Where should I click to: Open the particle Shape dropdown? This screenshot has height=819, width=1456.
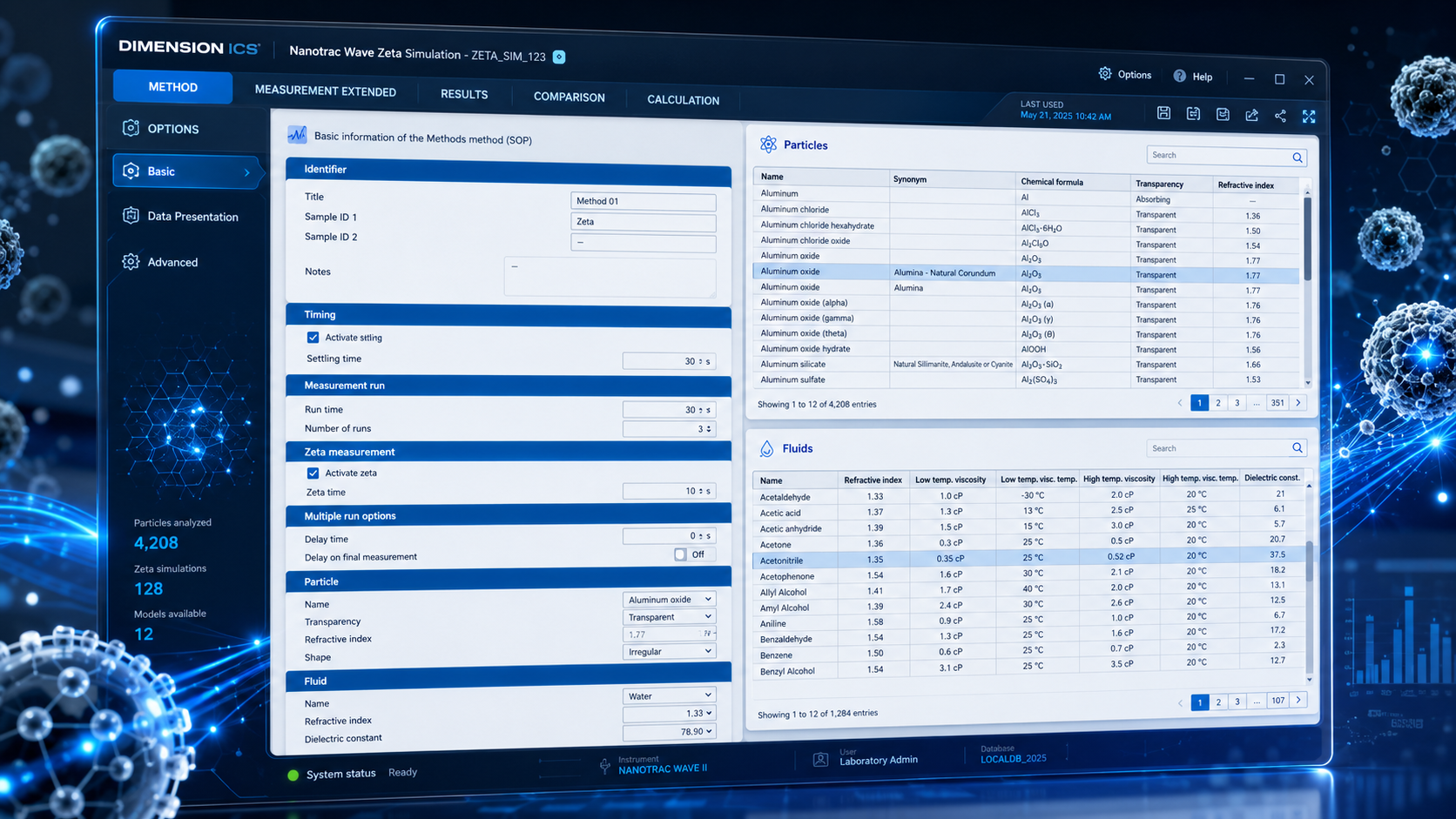tap(669, 651)
